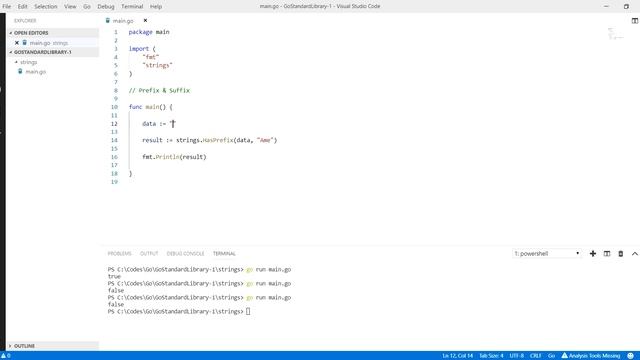Open the Debug menu

click(106, 7)
